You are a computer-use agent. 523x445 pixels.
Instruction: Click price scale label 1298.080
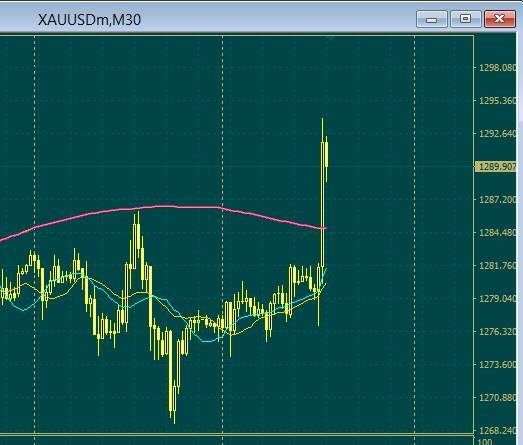point(497,68)
